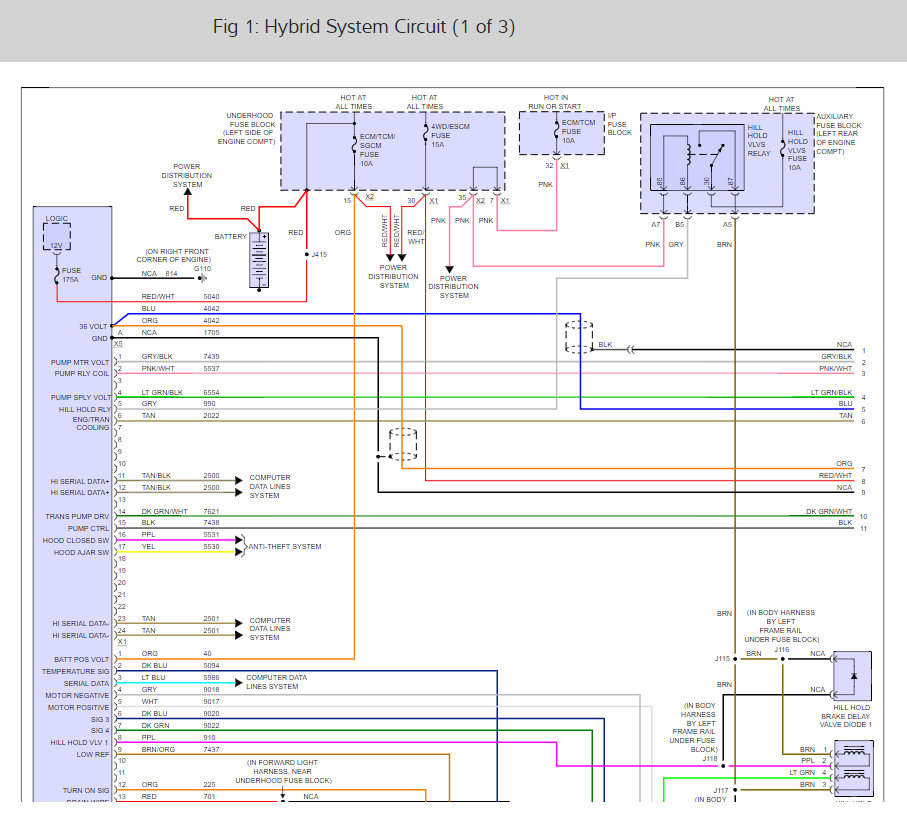Click circuit number 5531
The height and width of the screenshot is (823, 907).
[x=211, y=534]
